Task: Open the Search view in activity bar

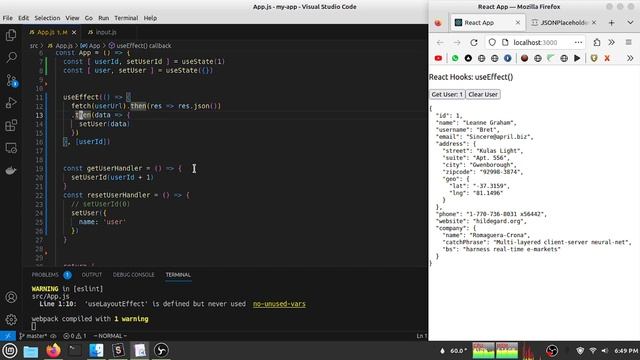Action: [11, 57]
